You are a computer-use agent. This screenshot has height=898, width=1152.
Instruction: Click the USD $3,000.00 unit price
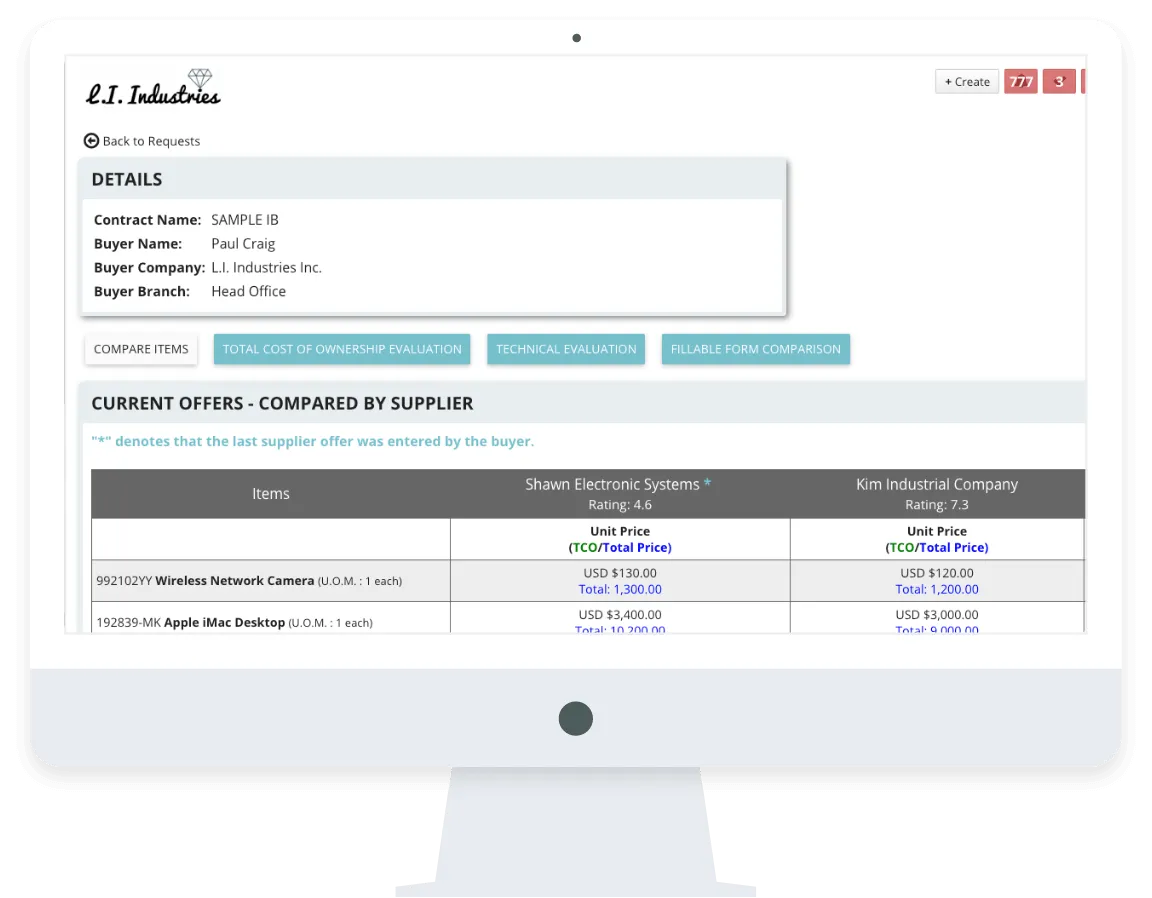[x=937, y=614]
